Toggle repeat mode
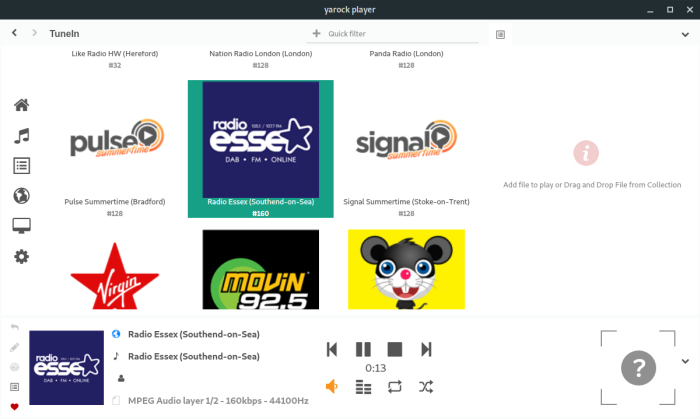Image resolution: width=700 pixels, height=419 pixels. point(395,386)
